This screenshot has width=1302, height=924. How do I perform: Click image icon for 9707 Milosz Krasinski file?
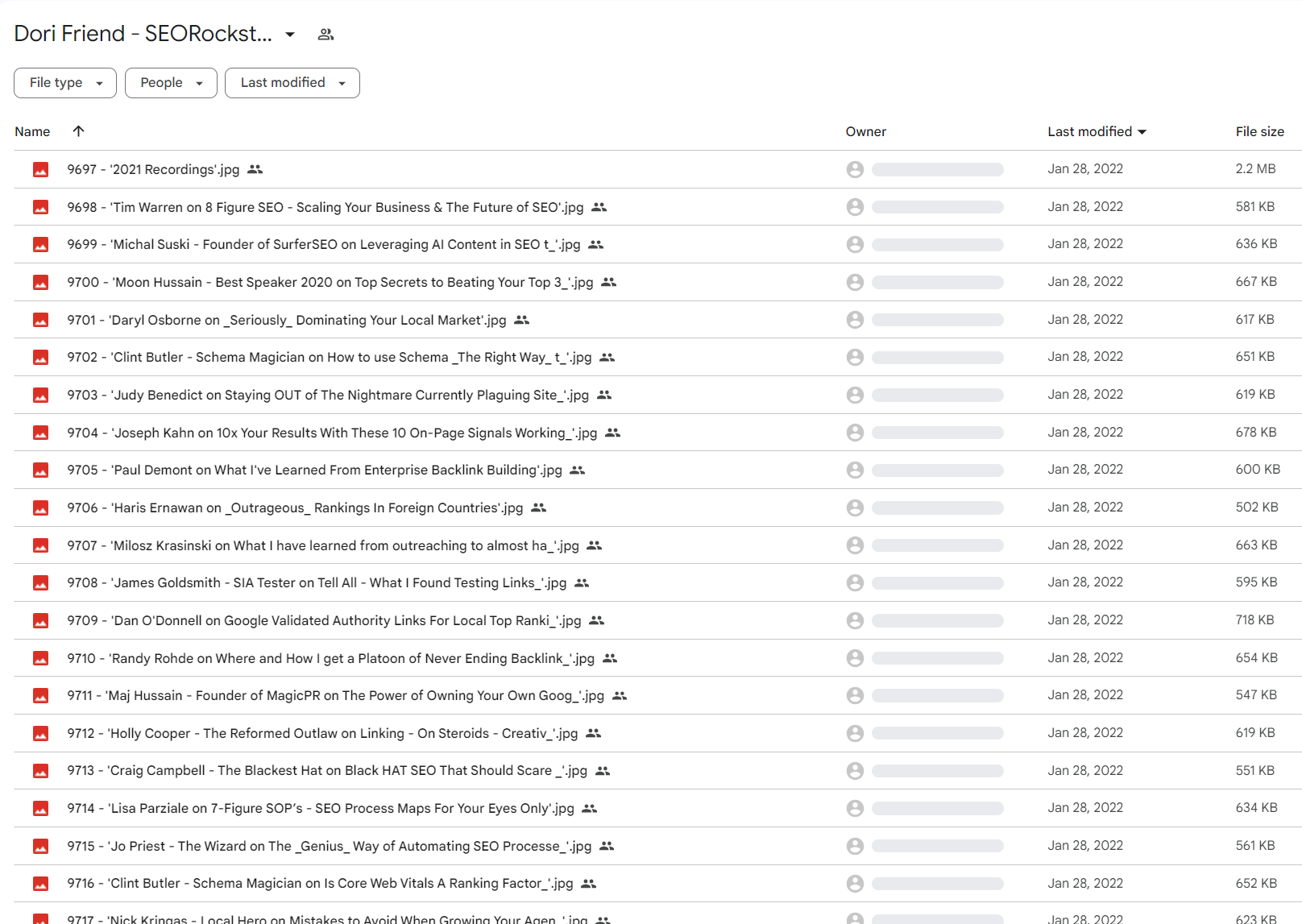click(x=40, y=545)
